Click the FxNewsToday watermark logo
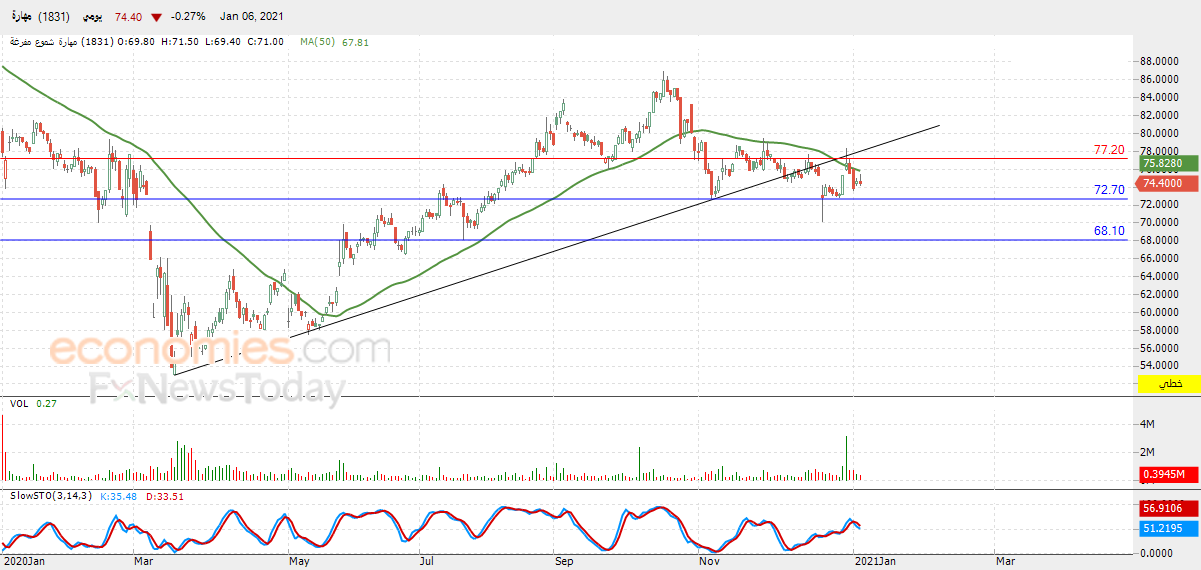1201x570 pixels. pyautogui.click(x=216, y=388)
